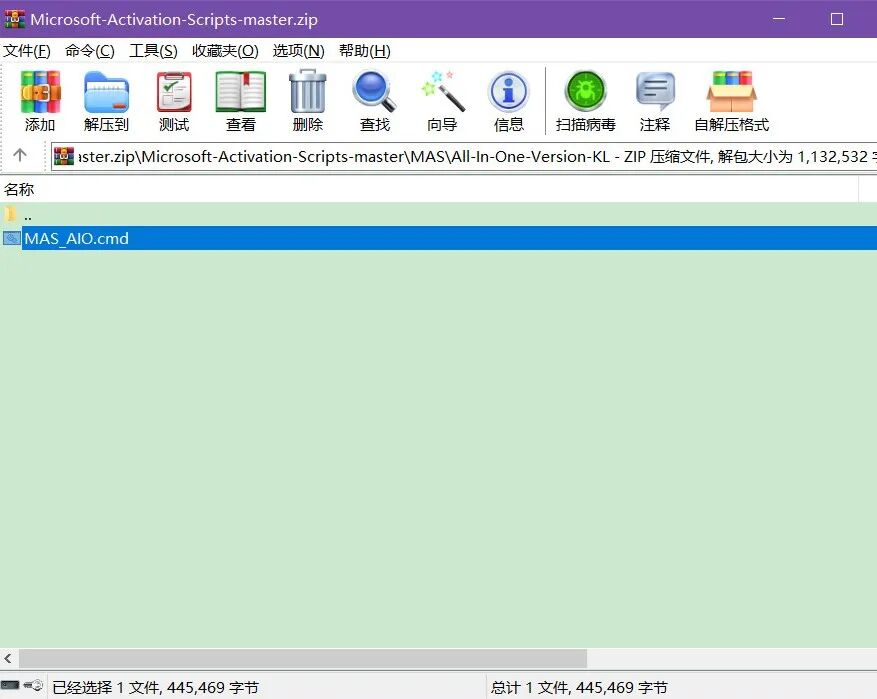Select the MAS_AIO.cmd file
The width and height of the screenshot is (877, 699).
click(438, 238)
